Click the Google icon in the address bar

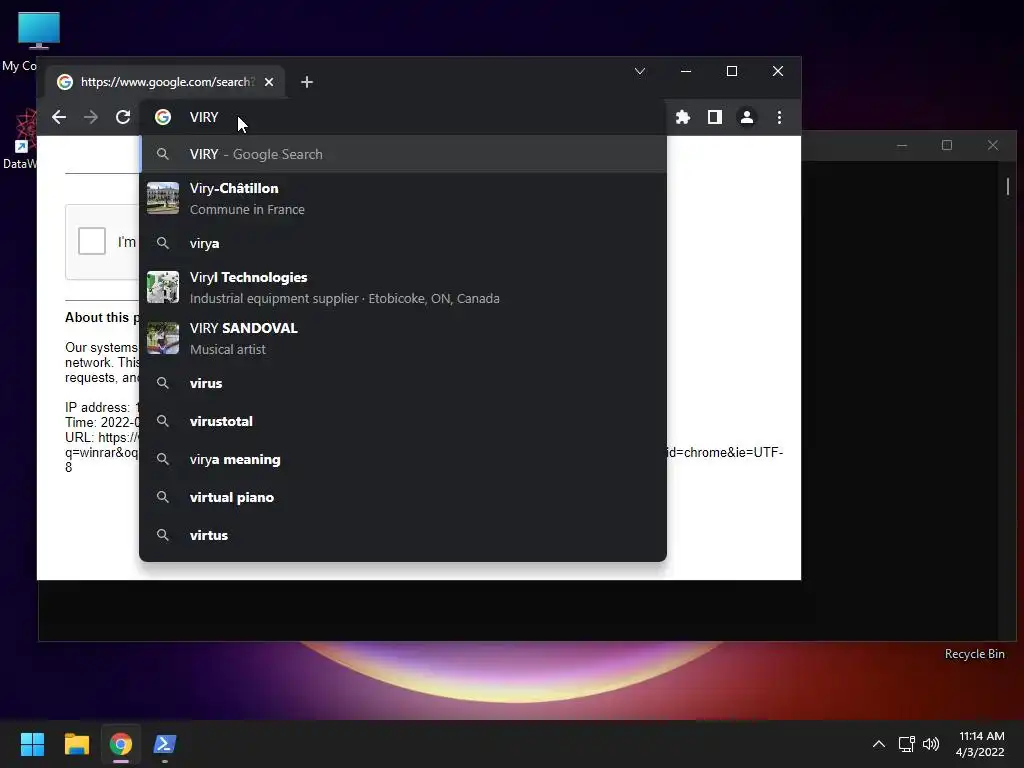(163, 117)
